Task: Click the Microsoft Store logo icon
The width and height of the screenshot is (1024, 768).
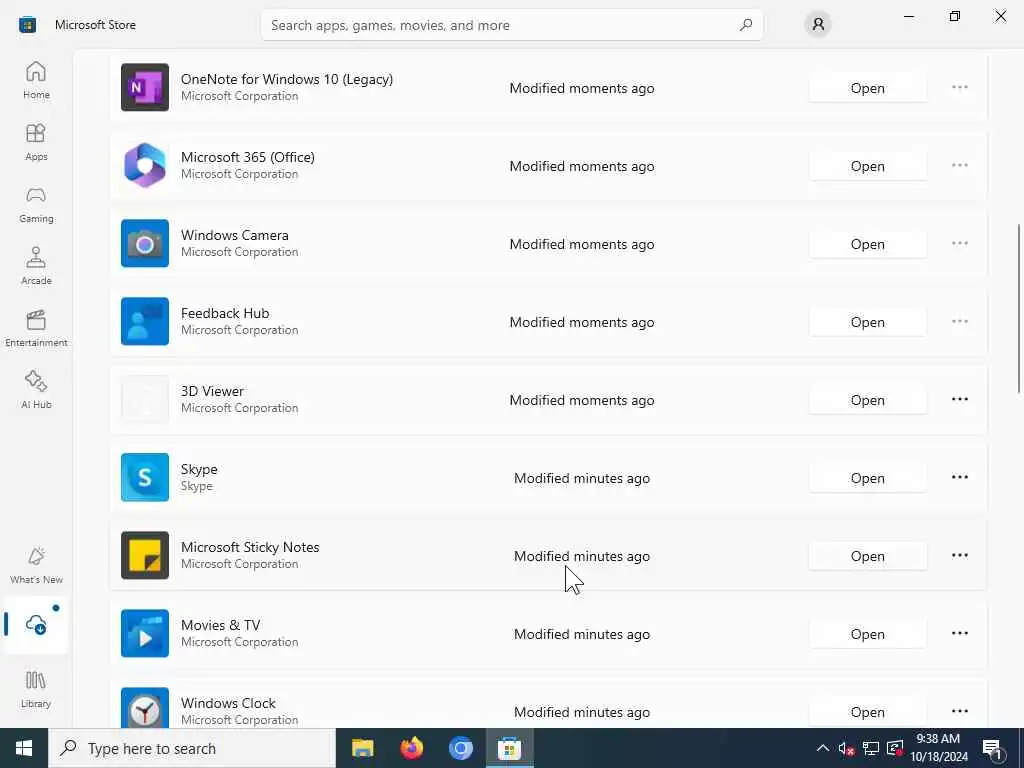Action: click(x=27, y=25)
